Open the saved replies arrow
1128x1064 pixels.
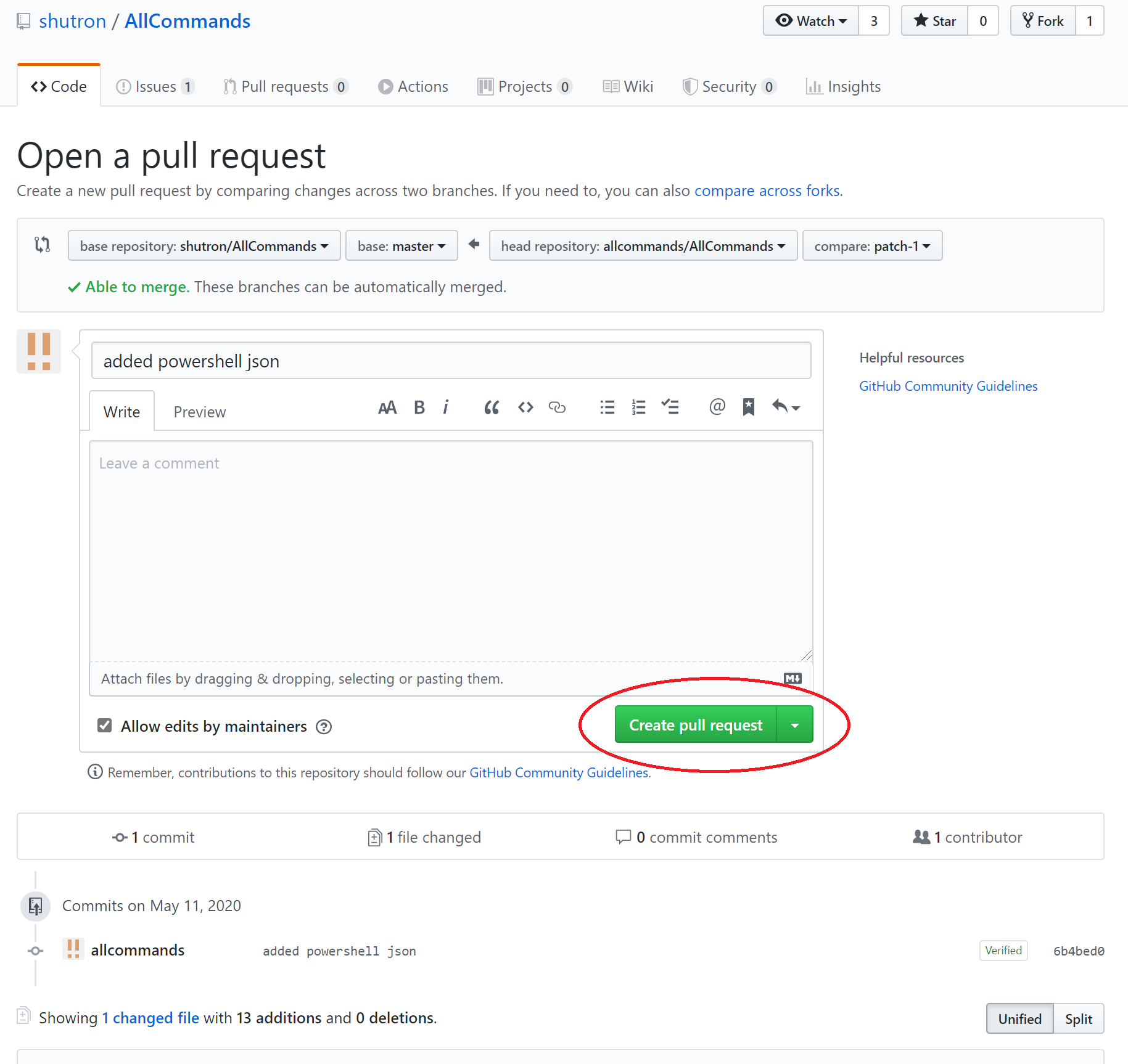click(x=786, y=407)
